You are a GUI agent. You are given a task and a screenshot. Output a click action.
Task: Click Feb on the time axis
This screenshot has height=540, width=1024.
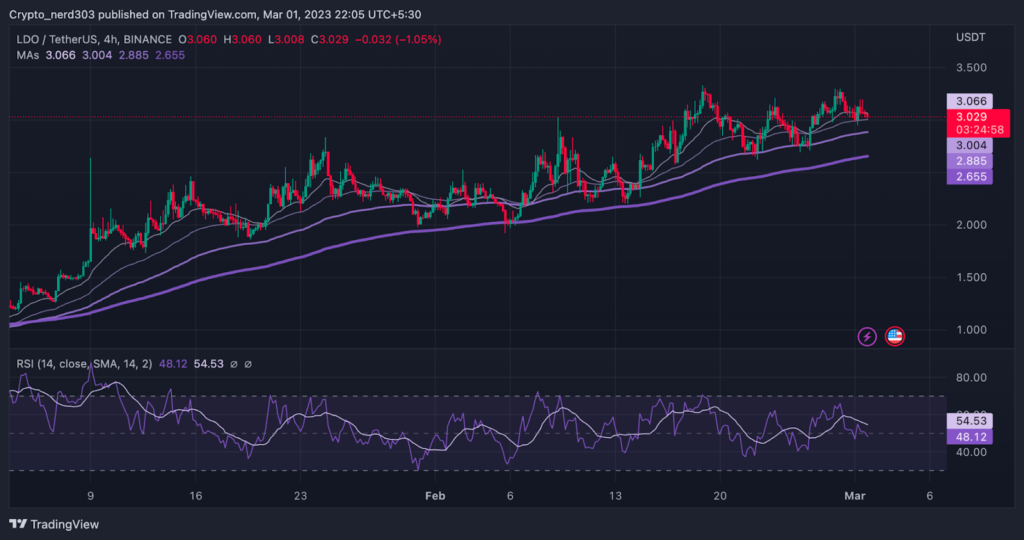[x=435, y=496]
